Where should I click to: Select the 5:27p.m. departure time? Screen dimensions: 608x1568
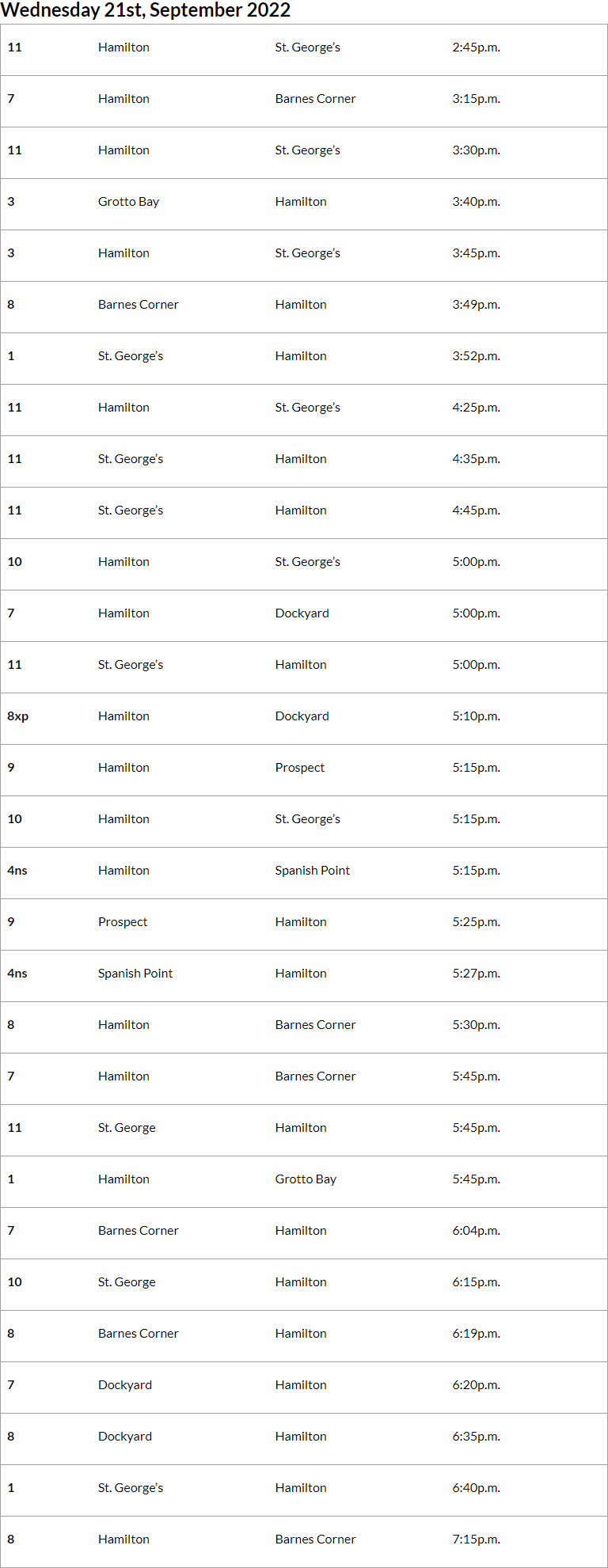click(476, 974)
